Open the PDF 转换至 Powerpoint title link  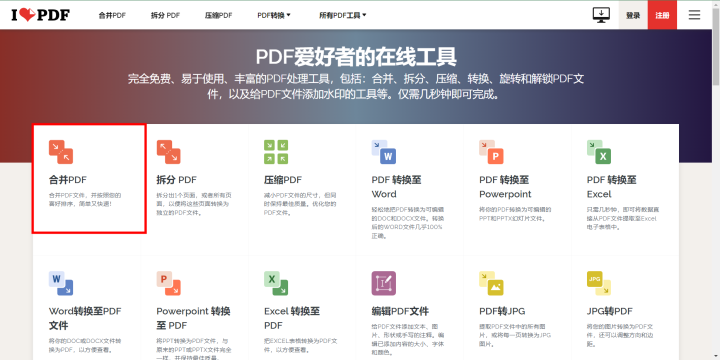tap(505, 187)
